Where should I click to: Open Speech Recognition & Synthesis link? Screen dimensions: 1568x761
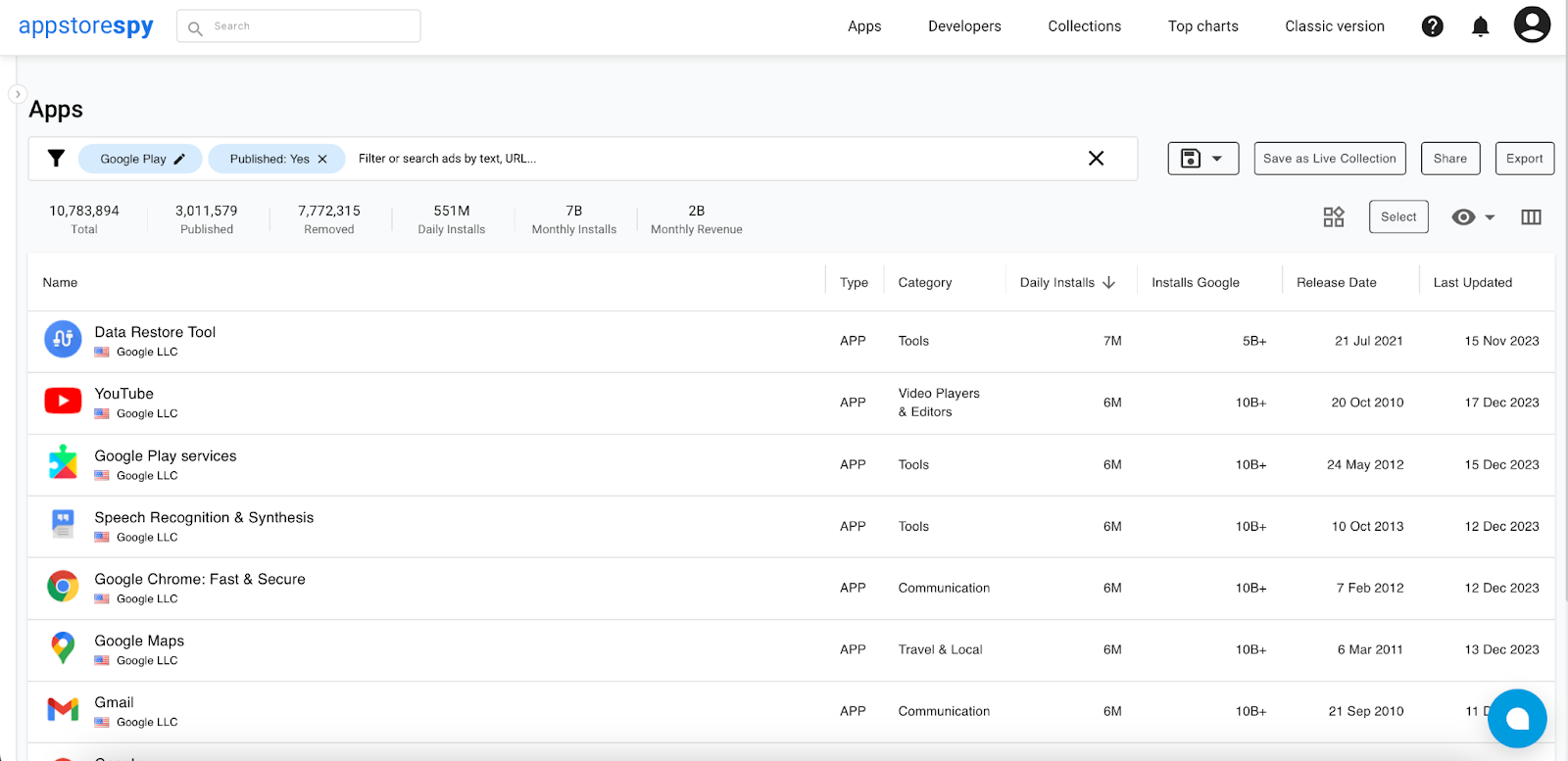[204, 517]
